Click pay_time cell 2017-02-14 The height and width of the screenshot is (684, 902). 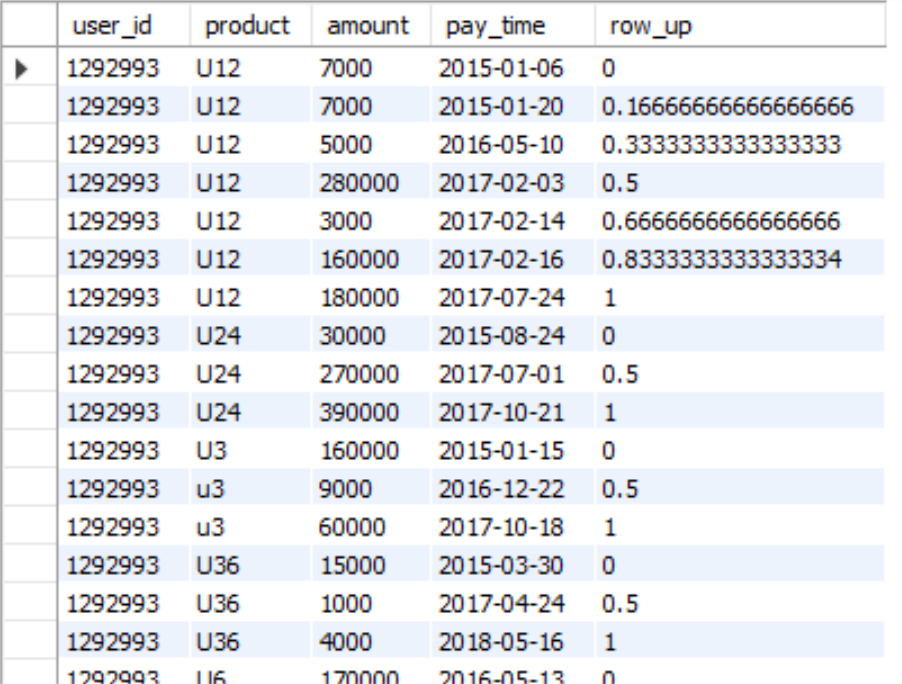click(512, 221)
